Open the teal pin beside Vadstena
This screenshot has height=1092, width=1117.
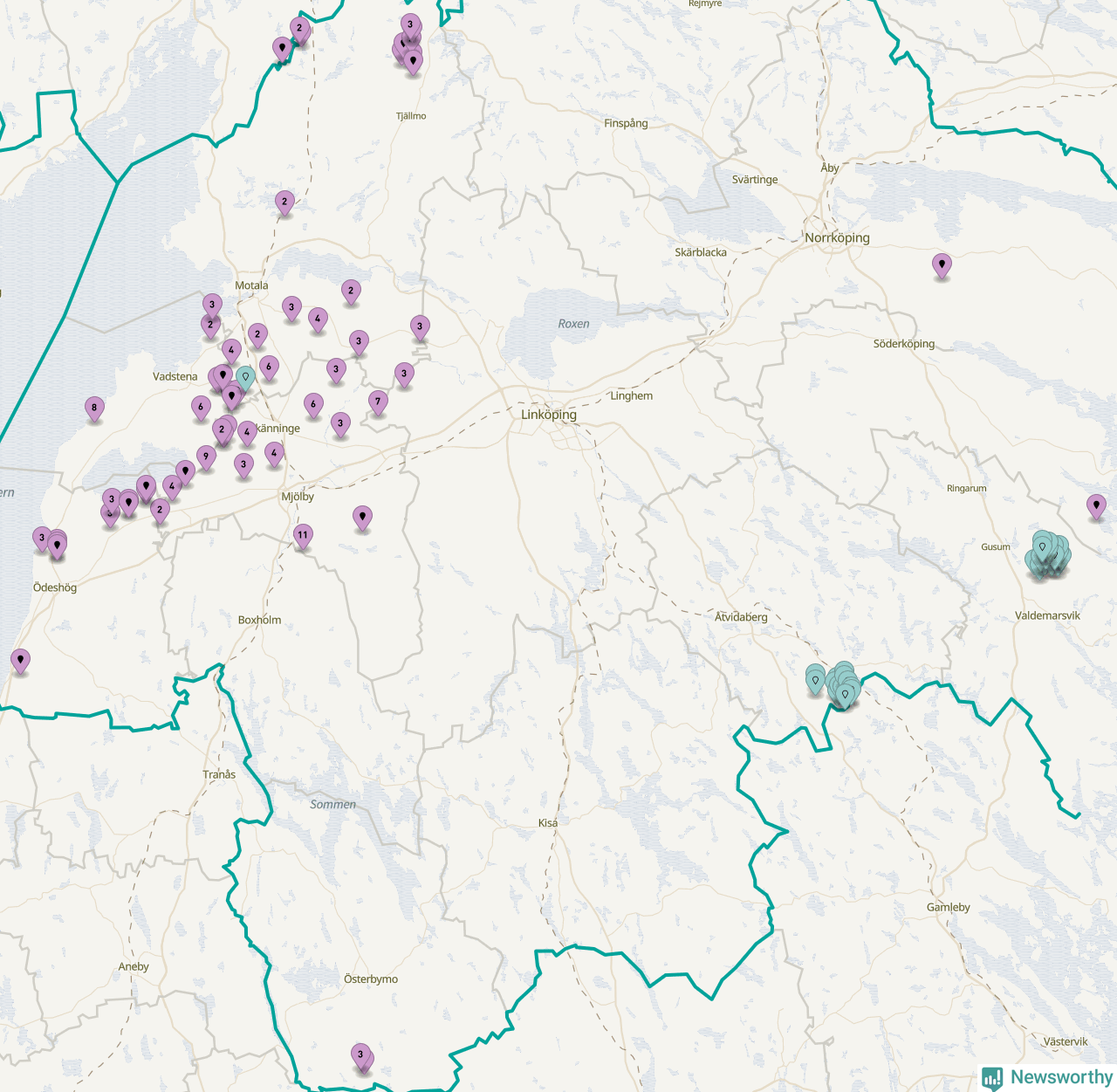pos(245,378)
